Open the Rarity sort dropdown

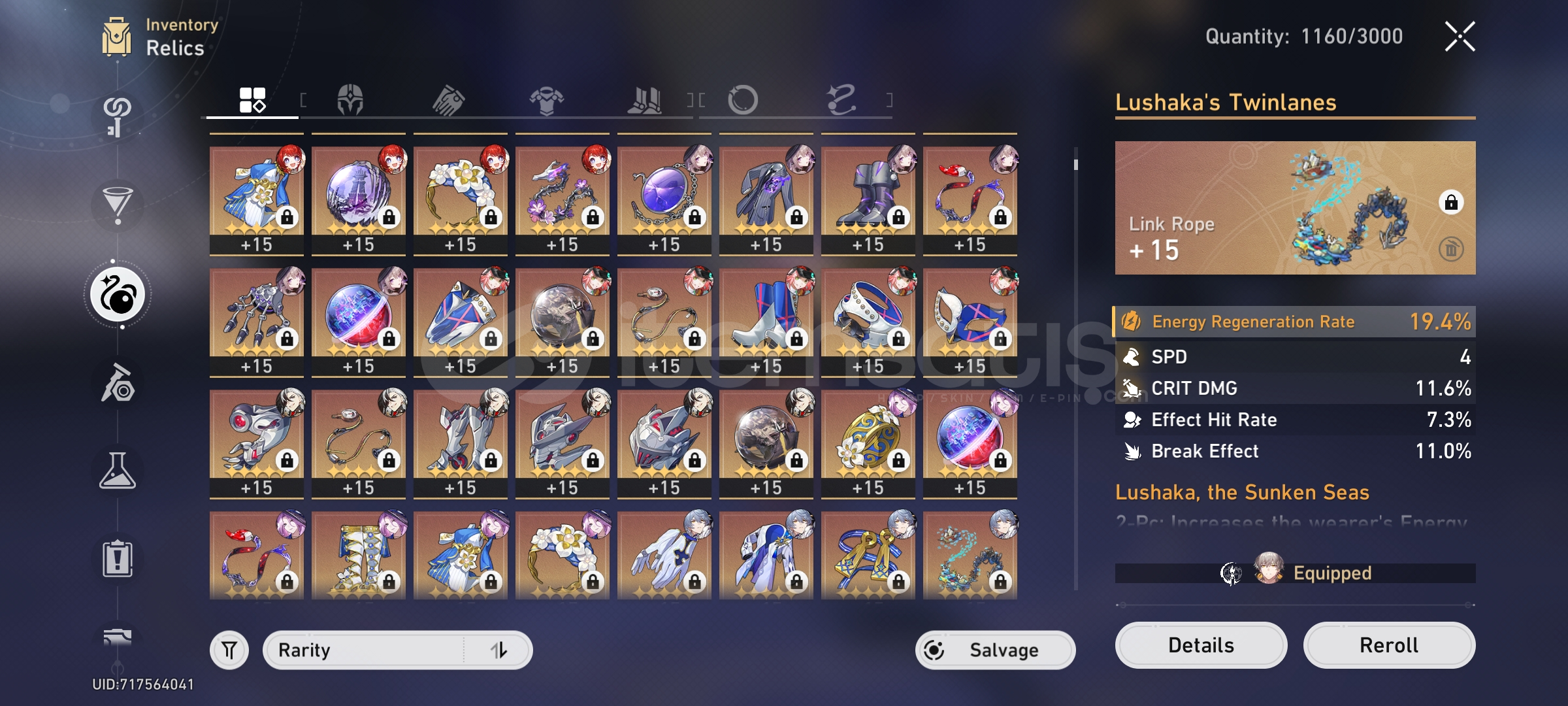tap(363, 650)
